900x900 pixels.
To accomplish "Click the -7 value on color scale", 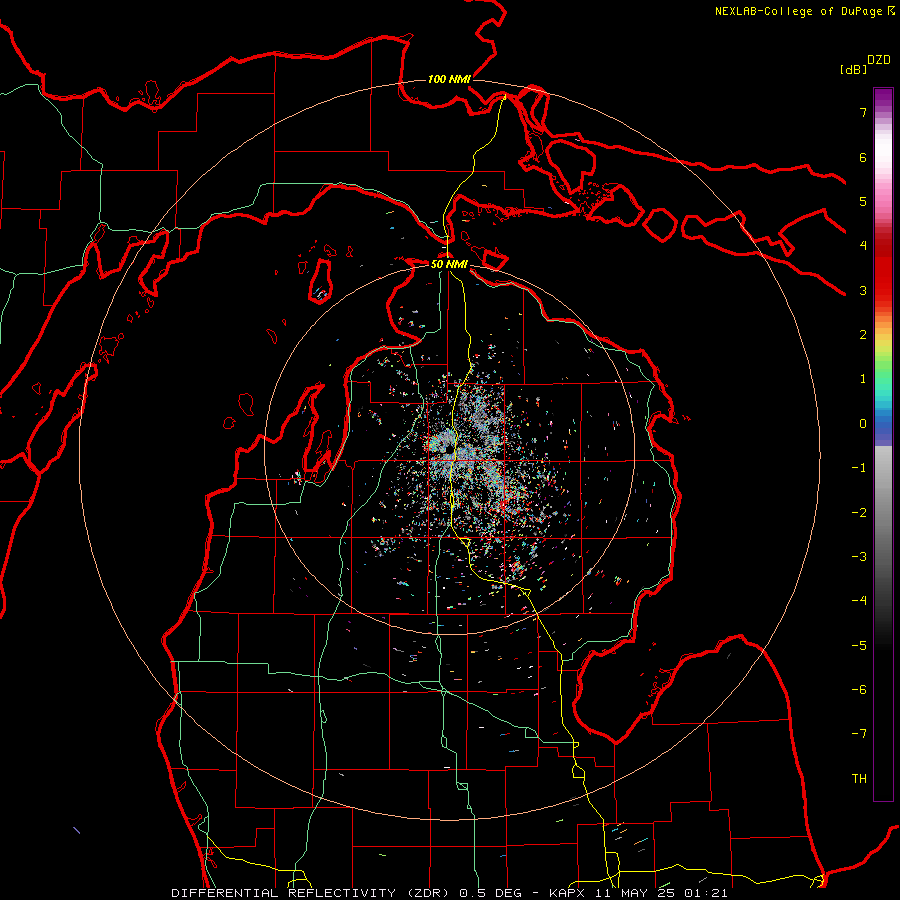I will click(859, 734).
